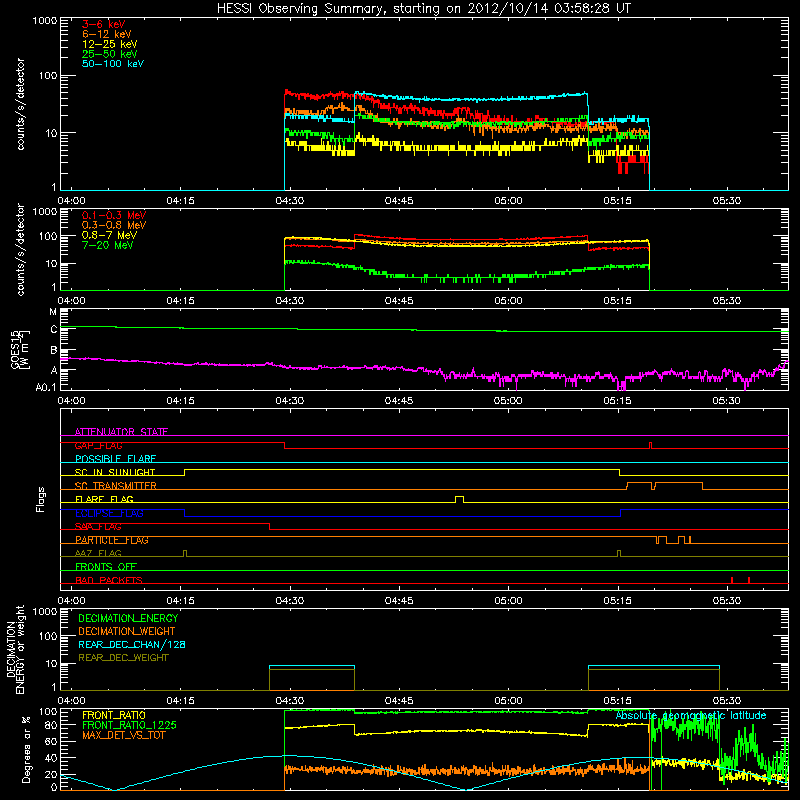
Task: Click the 0.3-0.8 MeV legend label
Action: tap(114, 225)
